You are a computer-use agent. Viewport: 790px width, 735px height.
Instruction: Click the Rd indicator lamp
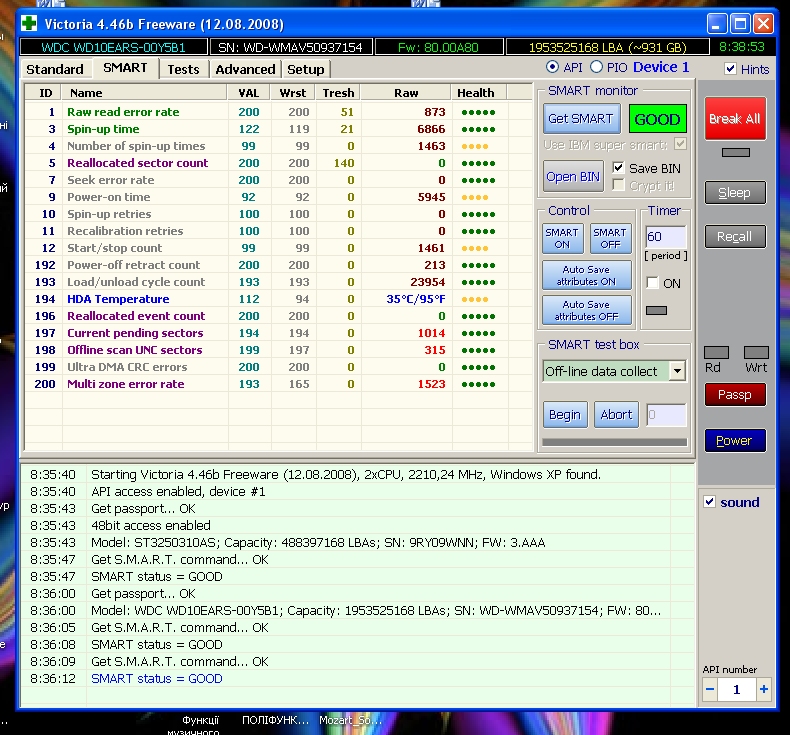(x=716, y=353)
